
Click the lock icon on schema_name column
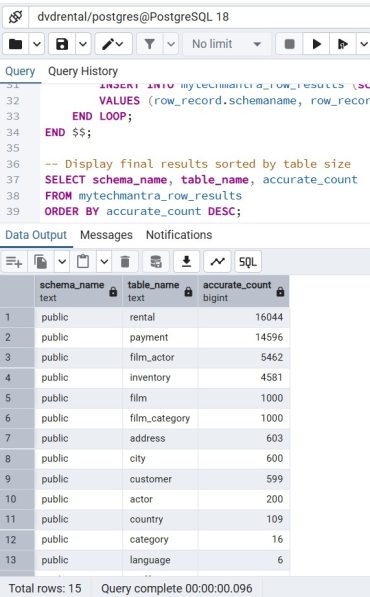tap(113, 292)
